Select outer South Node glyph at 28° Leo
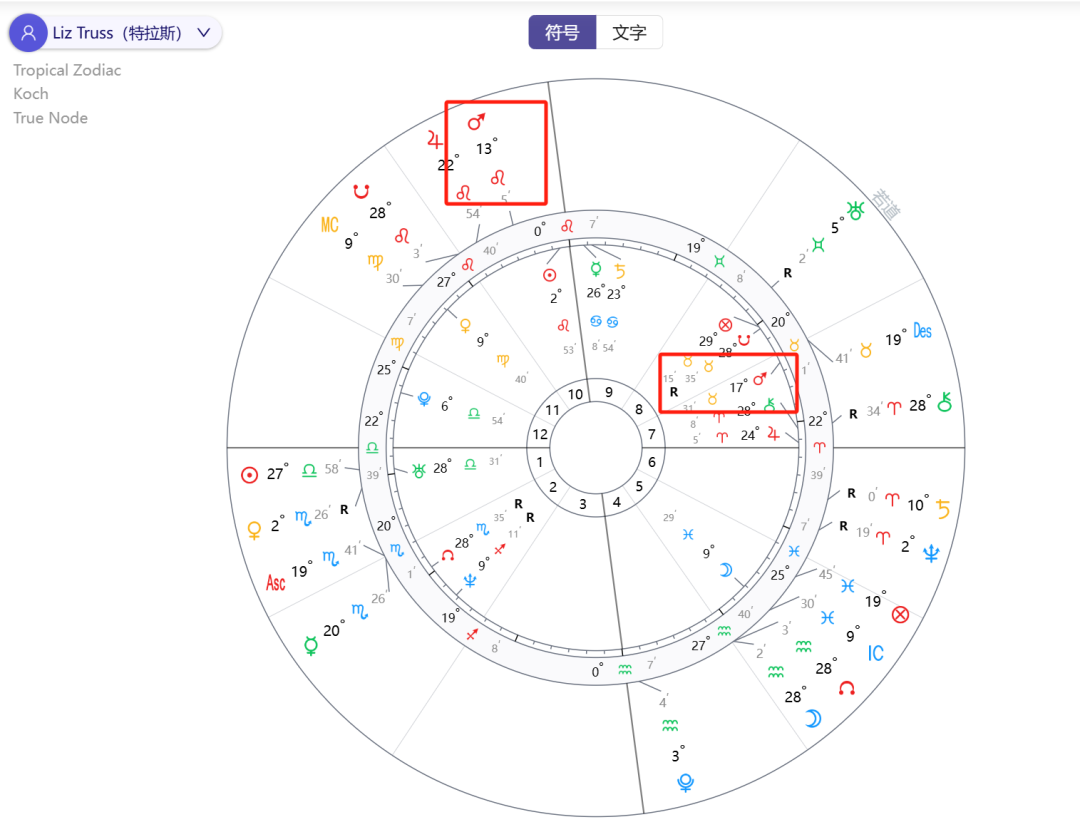 click(361, 190)
